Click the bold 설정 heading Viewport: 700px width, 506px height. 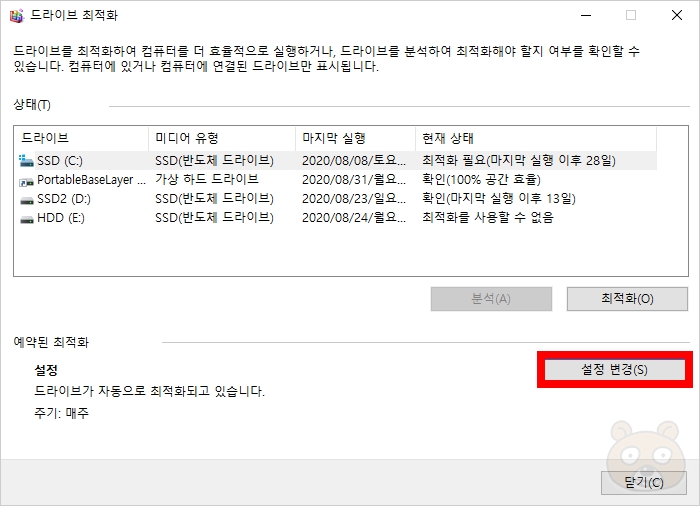coord(46,370)
